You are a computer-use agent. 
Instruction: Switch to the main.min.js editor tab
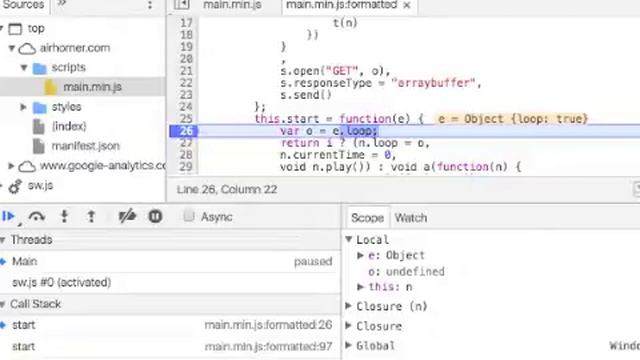(232, 5)
